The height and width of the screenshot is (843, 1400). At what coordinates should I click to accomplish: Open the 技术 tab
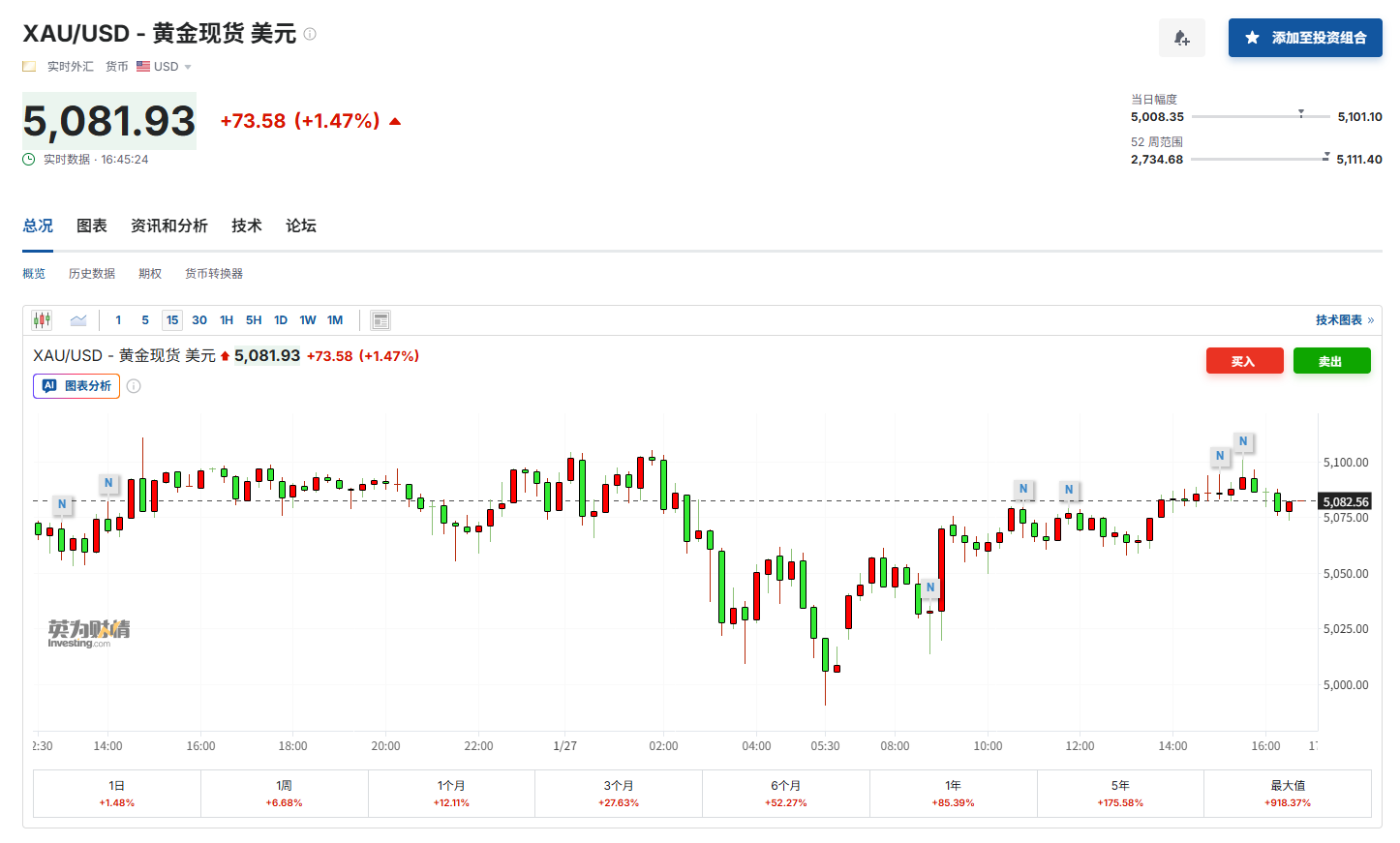coord(246,226)
